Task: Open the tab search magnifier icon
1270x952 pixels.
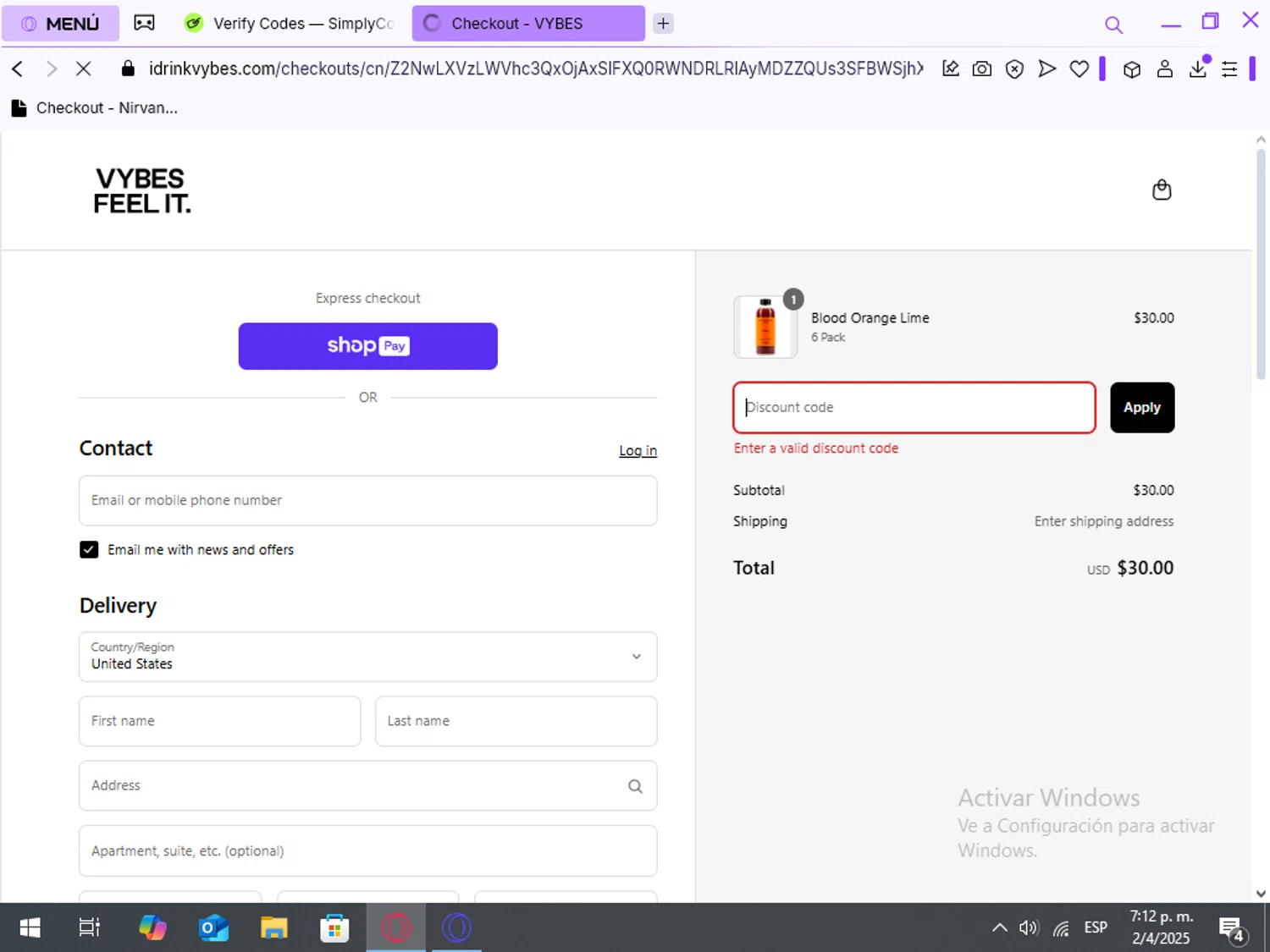Action: pos(1113,25)
